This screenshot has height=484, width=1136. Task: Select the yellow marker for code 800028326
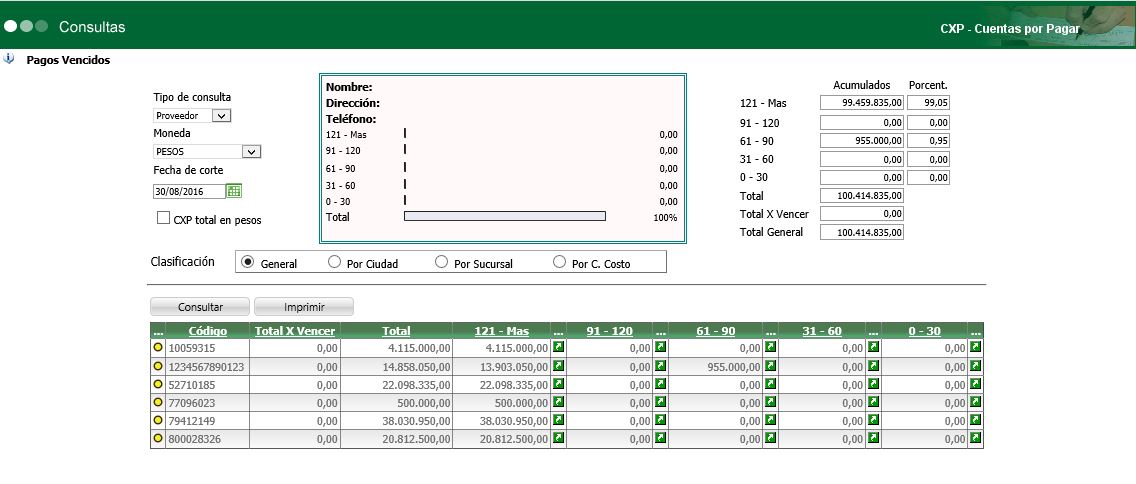point(158,438)
